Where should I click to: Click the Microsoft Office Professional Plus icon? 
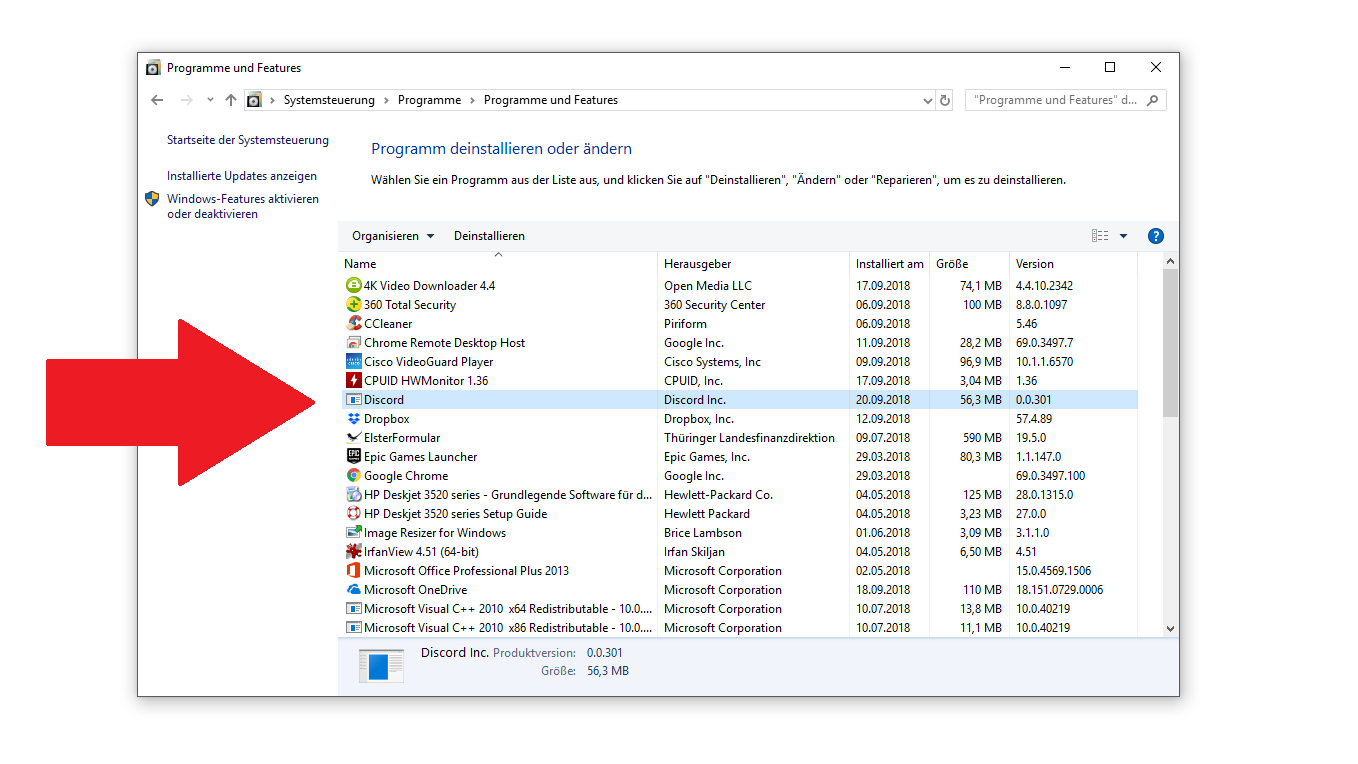[x=353, y=571]
